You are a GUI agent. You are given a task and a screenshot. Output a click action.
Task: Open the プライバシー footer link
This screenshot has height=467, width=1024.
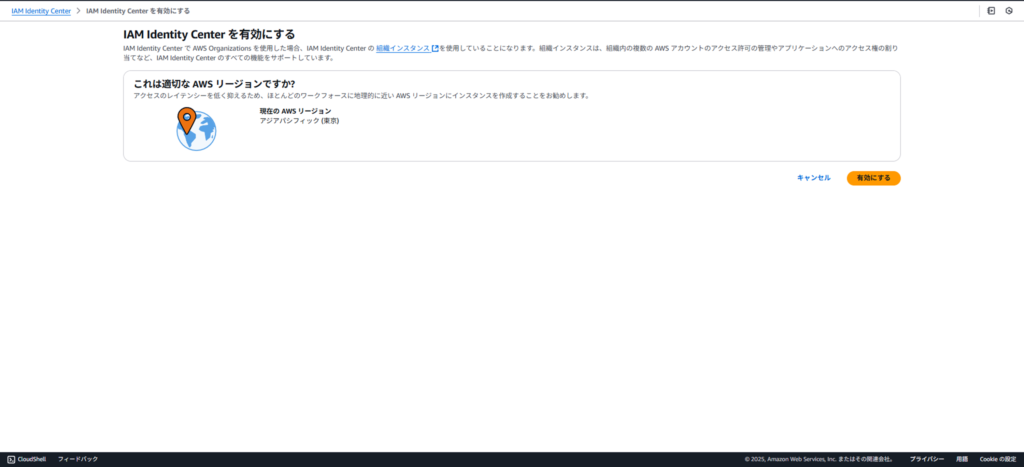(927, 459)
